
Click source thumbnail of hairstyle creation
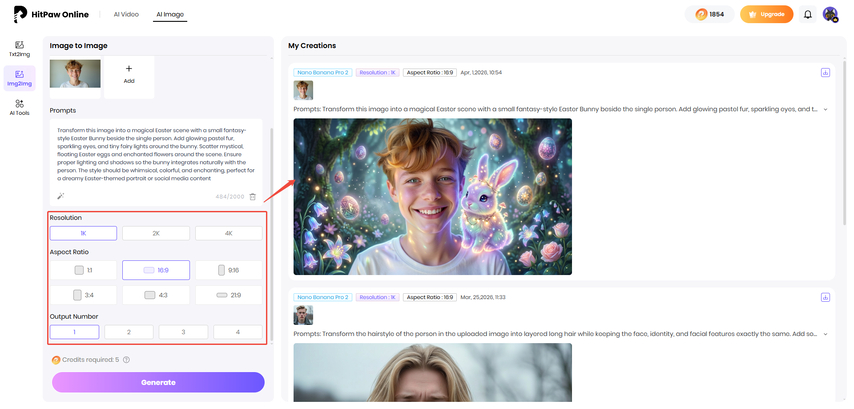click(x=303, y=315)
